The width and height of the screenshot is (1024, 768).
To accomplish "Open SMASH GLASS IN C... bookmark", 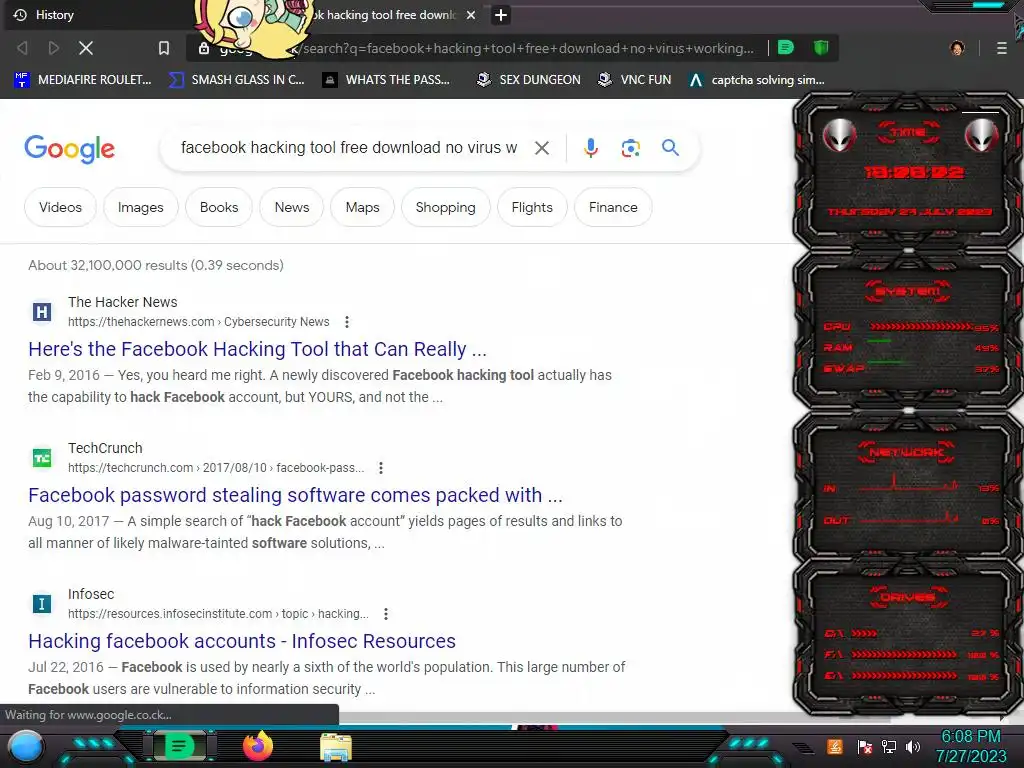I will (x=236, y=80).
